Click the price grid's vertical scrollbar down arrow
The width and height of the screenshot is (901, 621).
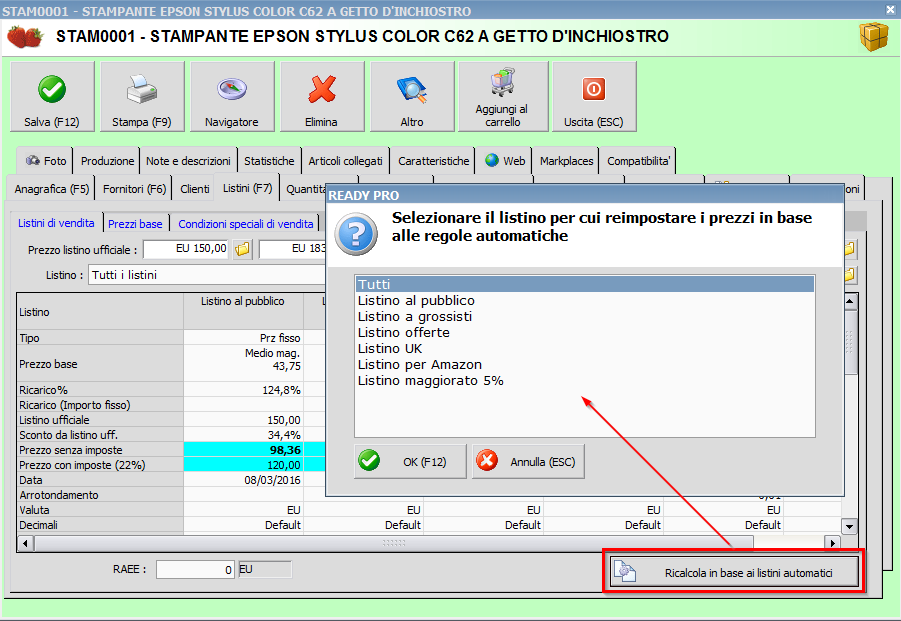[x=849, y=526]
